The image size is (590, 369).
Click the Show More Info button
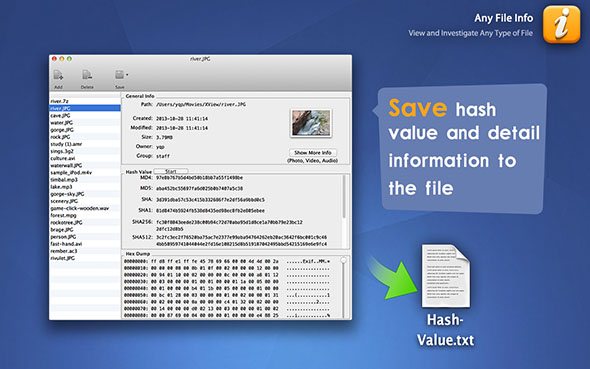click(x=313, y=152)
